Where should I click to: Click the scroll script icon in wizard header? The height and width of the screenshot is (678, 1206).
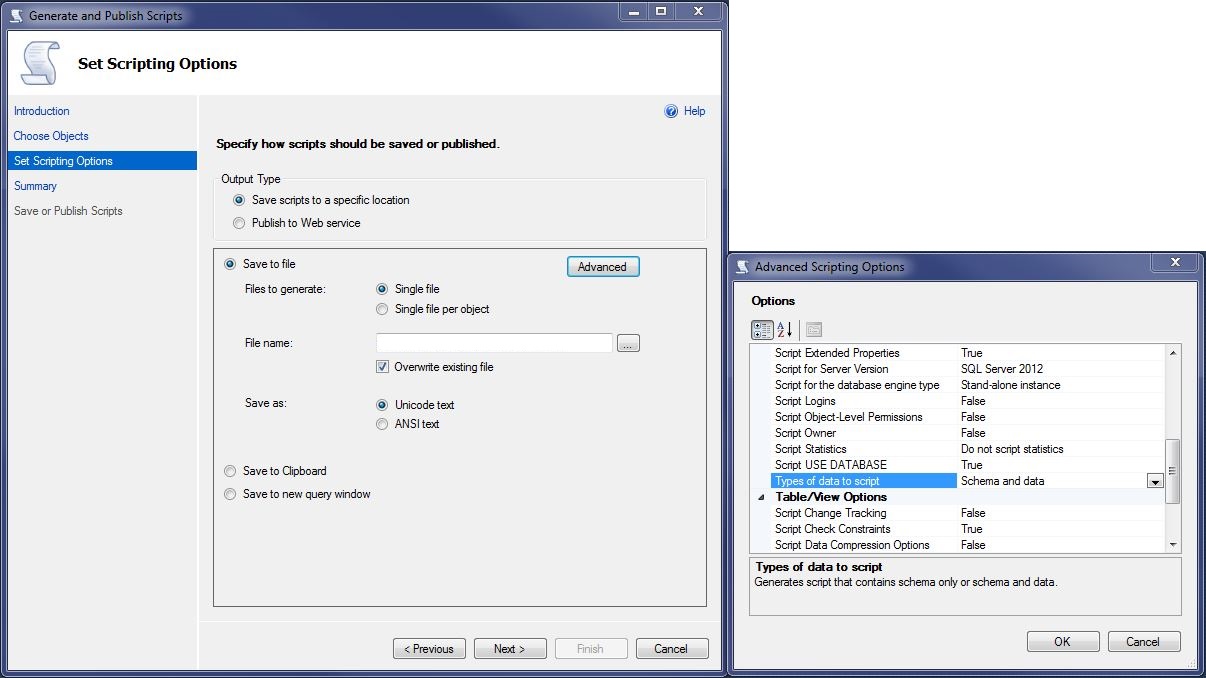coord(40,64)
